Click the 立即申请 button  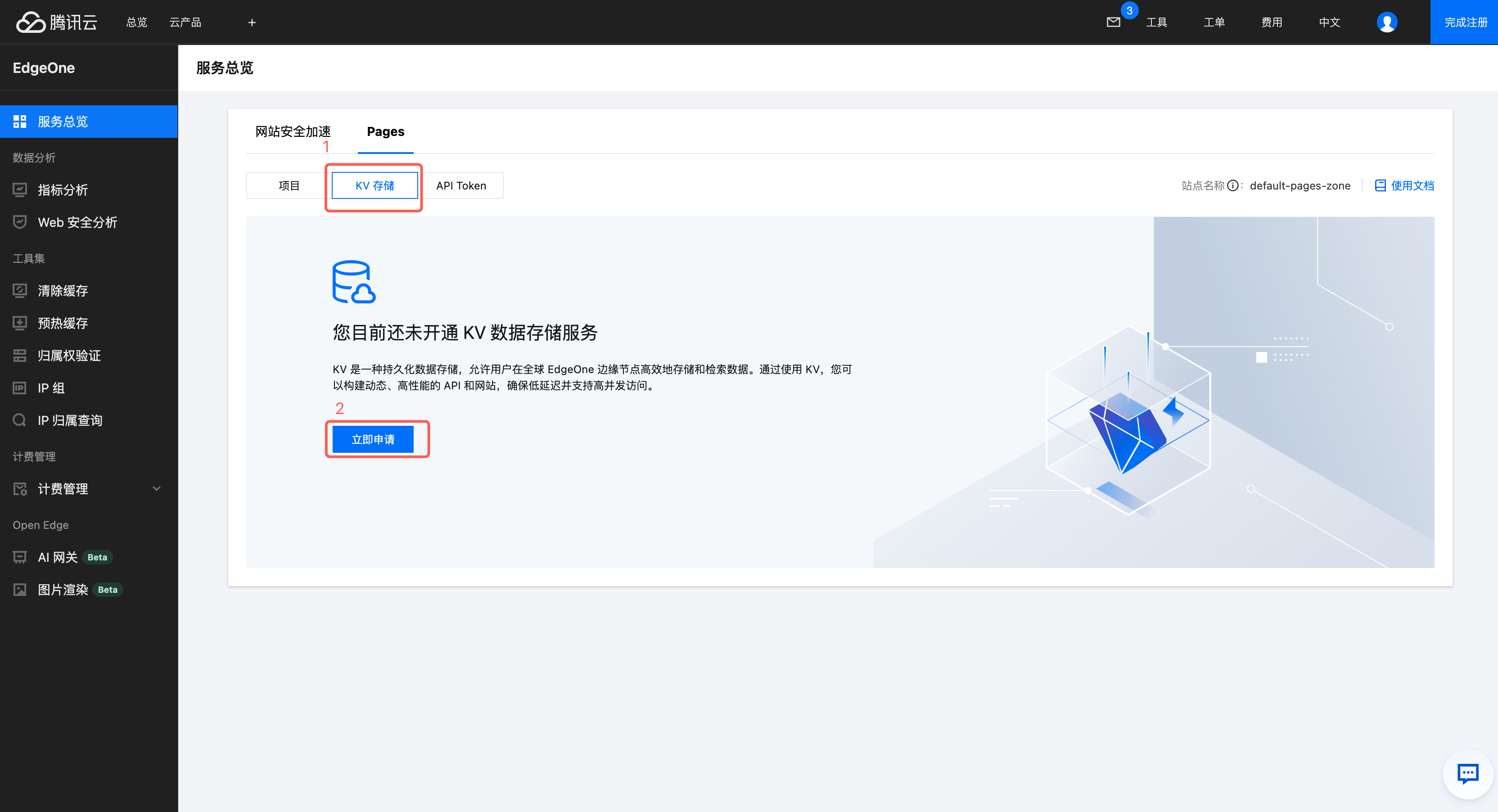[373, 439]
